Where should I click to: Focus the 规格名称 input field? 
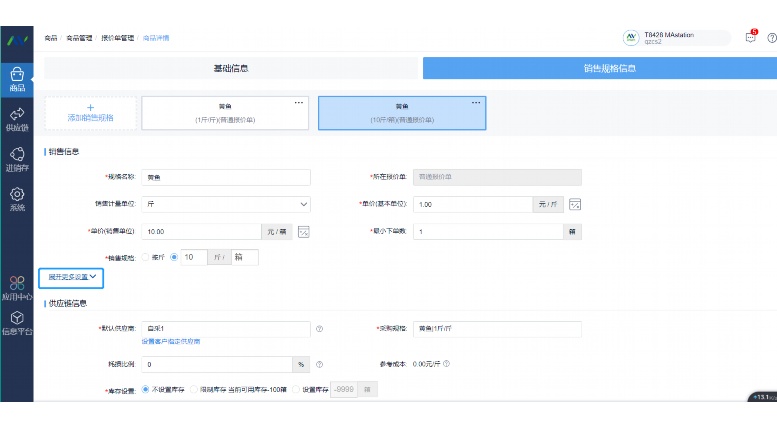tap(226, 177)
